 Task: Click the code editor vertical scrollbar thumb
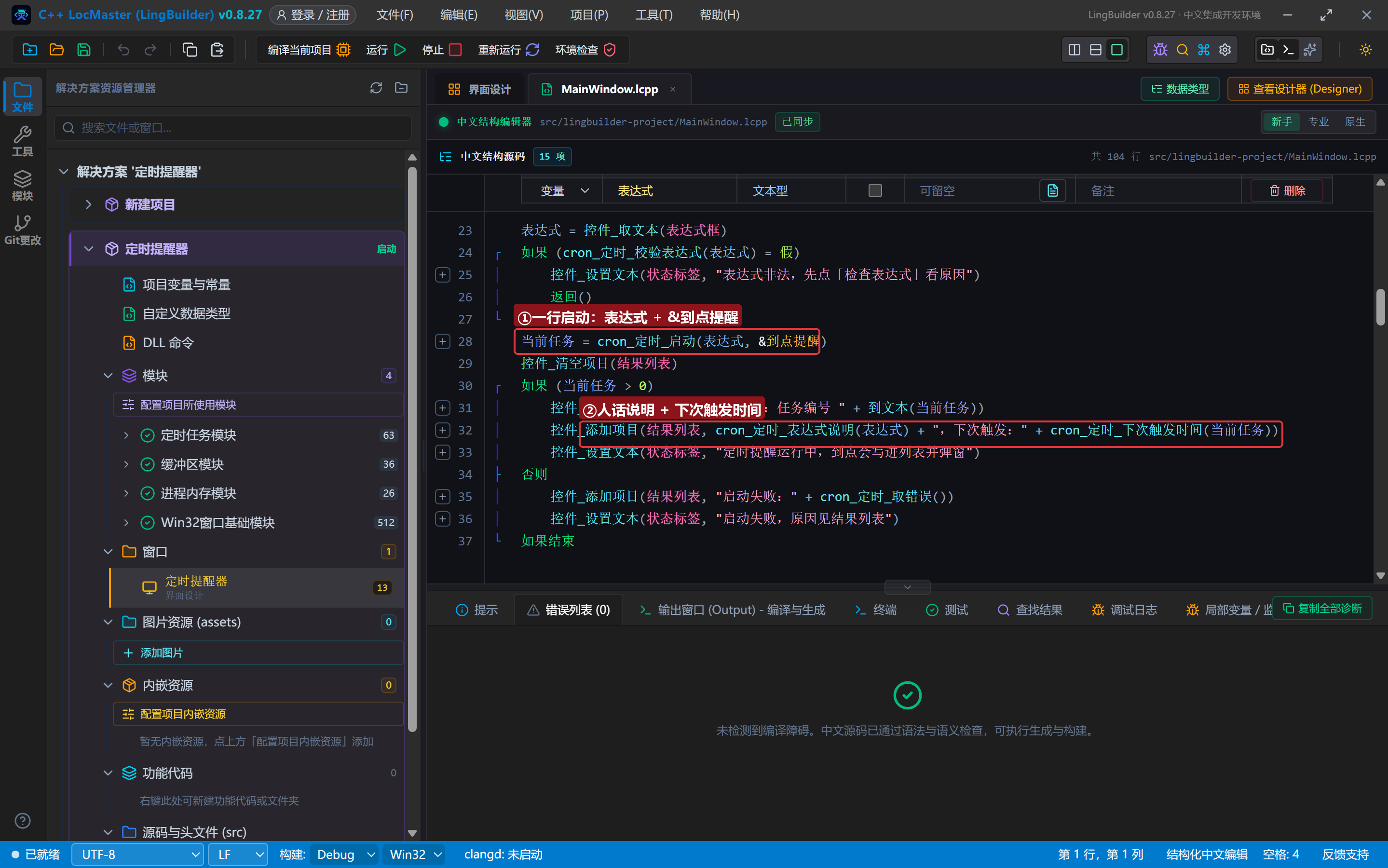click(x=1381, y=307)
